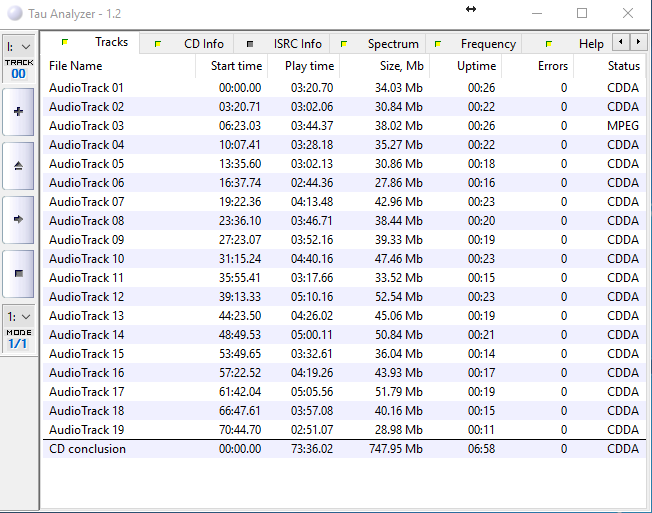Screen dimensions: 652x513
Task: Click the plus add-track button
Action: (18, 111)
